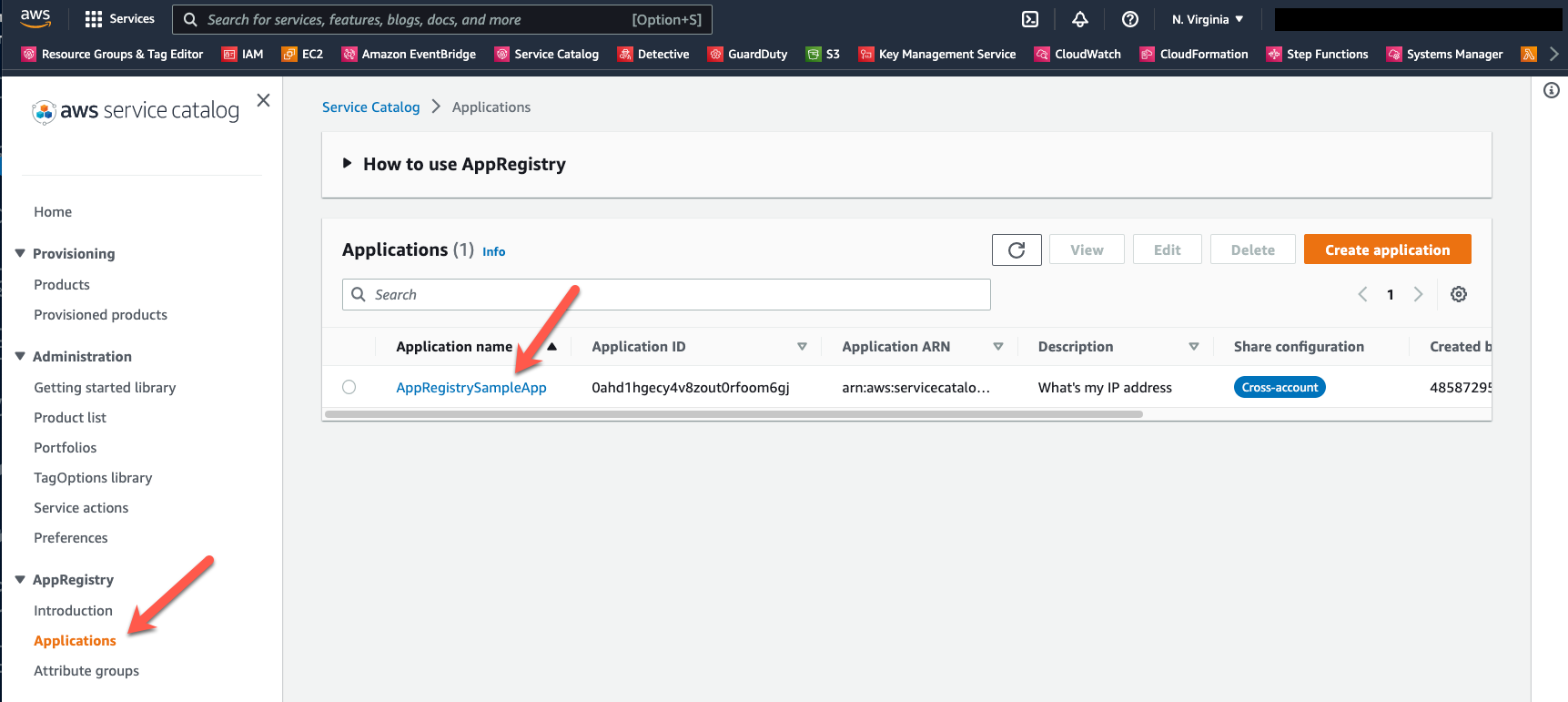Open the Services grid menu

[x=119, y=19]
